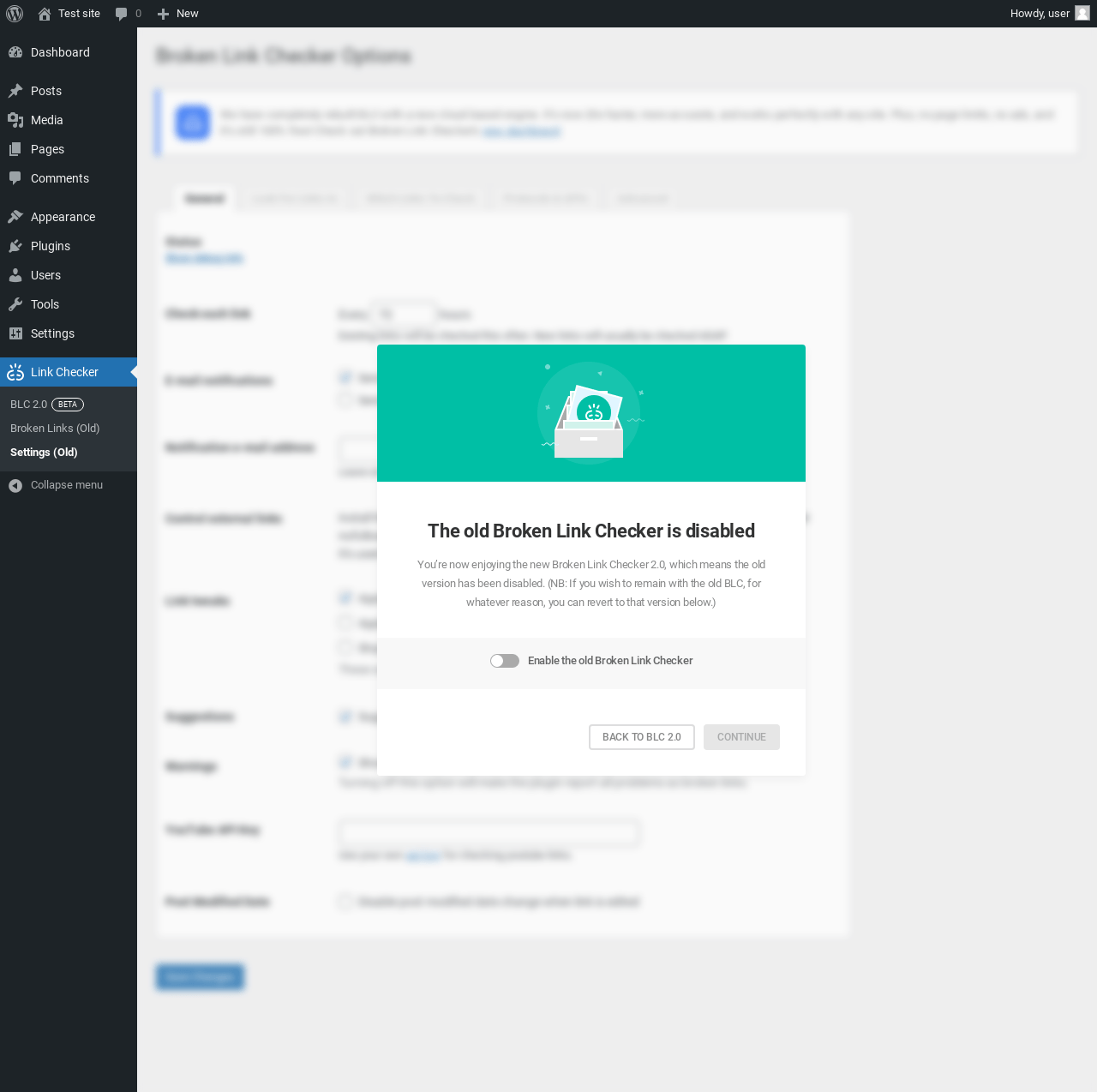Click the Plugins plug icon

click(15, 246)
